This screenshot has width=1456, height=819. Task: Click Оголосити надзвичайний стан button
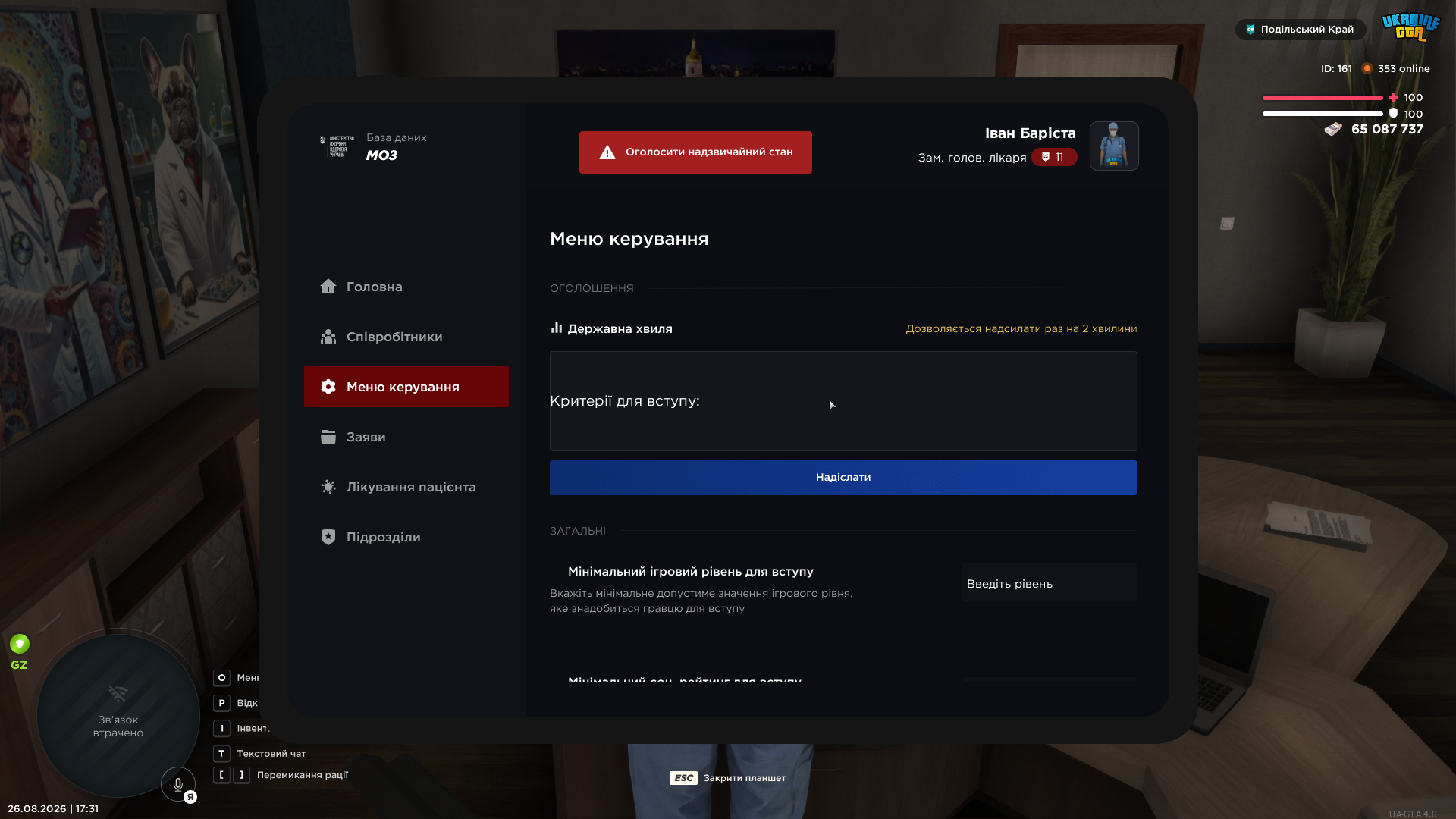coord(695,152)
